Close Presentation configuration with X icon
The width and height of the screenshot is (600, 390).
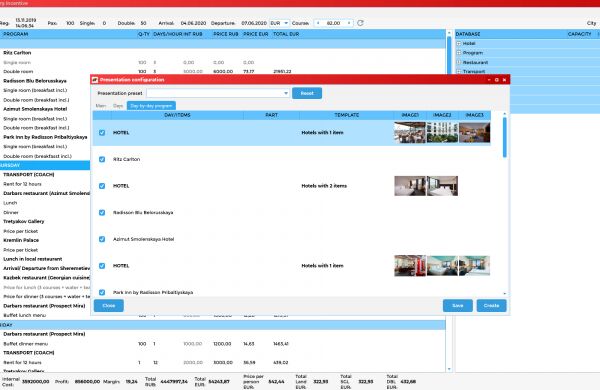point(504,80)
